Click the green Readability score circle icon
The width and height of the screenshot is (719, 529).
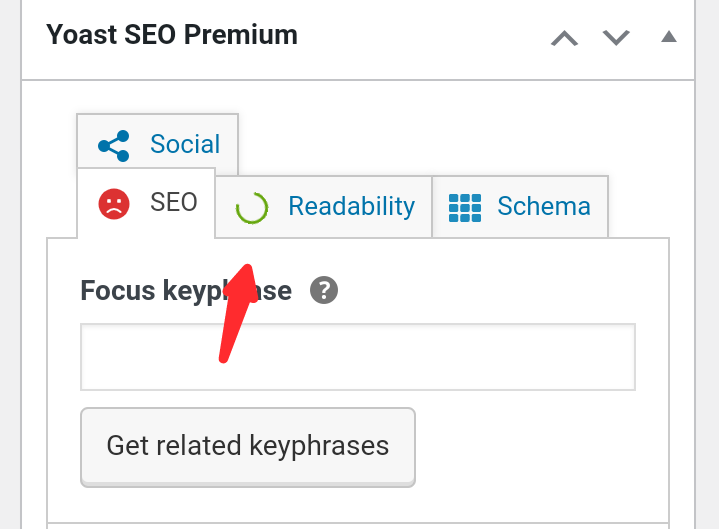pyautogui.click(x=251, y=208)
